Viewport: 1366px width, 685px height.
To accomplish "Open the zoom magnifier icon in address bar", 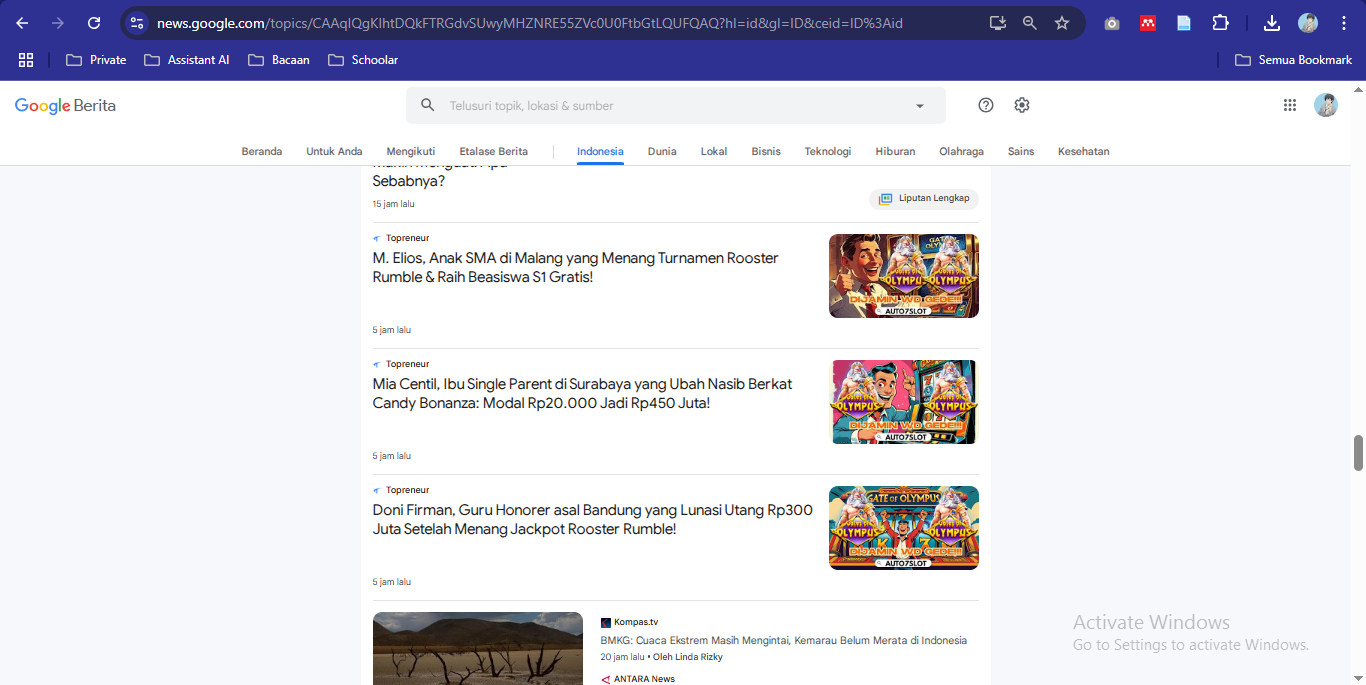I will tap(1029, 23).
